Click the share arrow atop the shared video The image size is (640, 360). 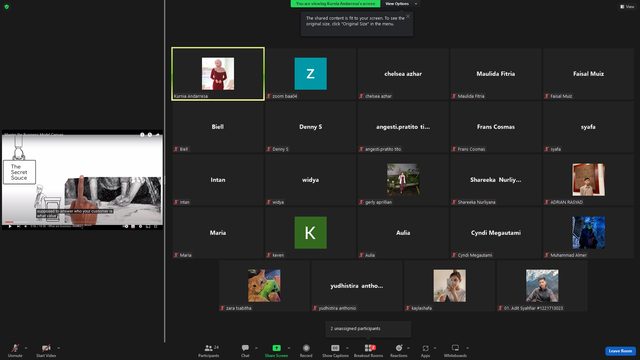158,135
